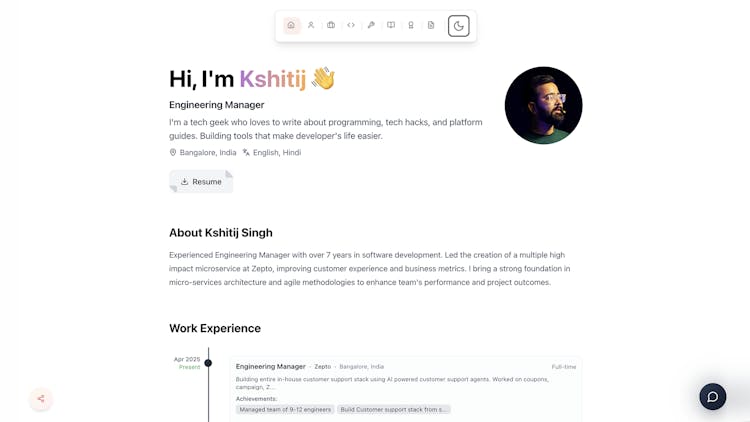This screenshot has height=422, width=750.
Task: Click the 'Managed team of 9-12 engineers' tag
Action: pos(285,409)
